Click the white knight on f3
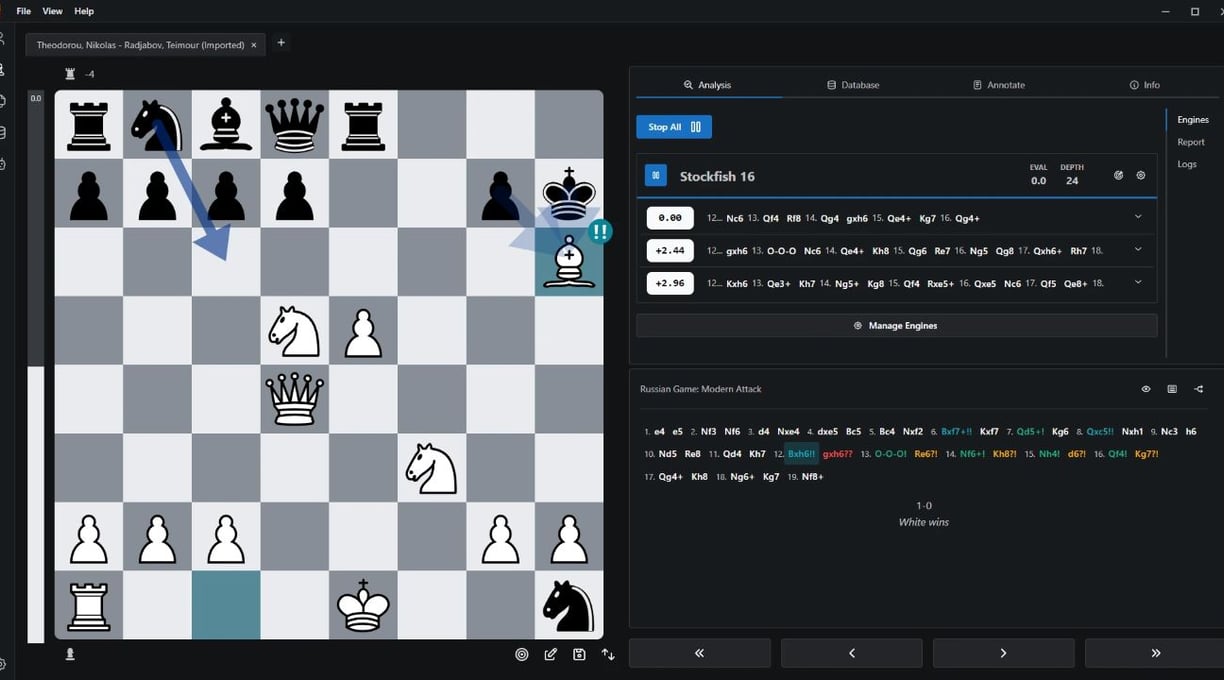 click(432, 468)
